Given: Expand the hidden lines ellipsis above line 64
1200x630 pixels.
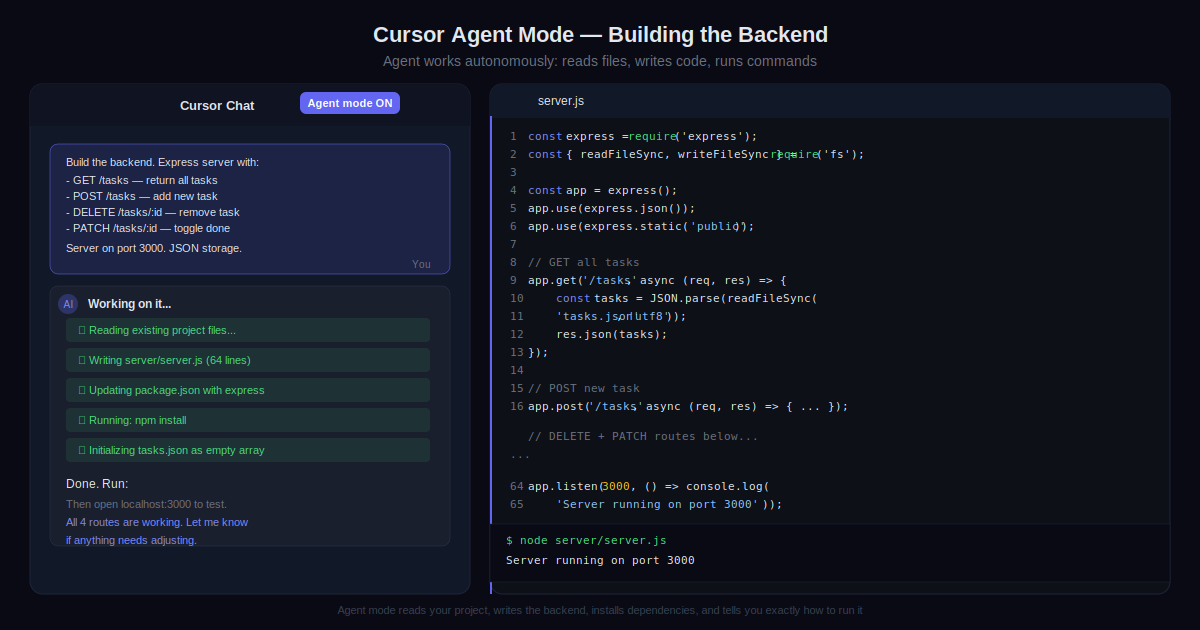Looking at the screenshot, I should (x=520, y=455).
